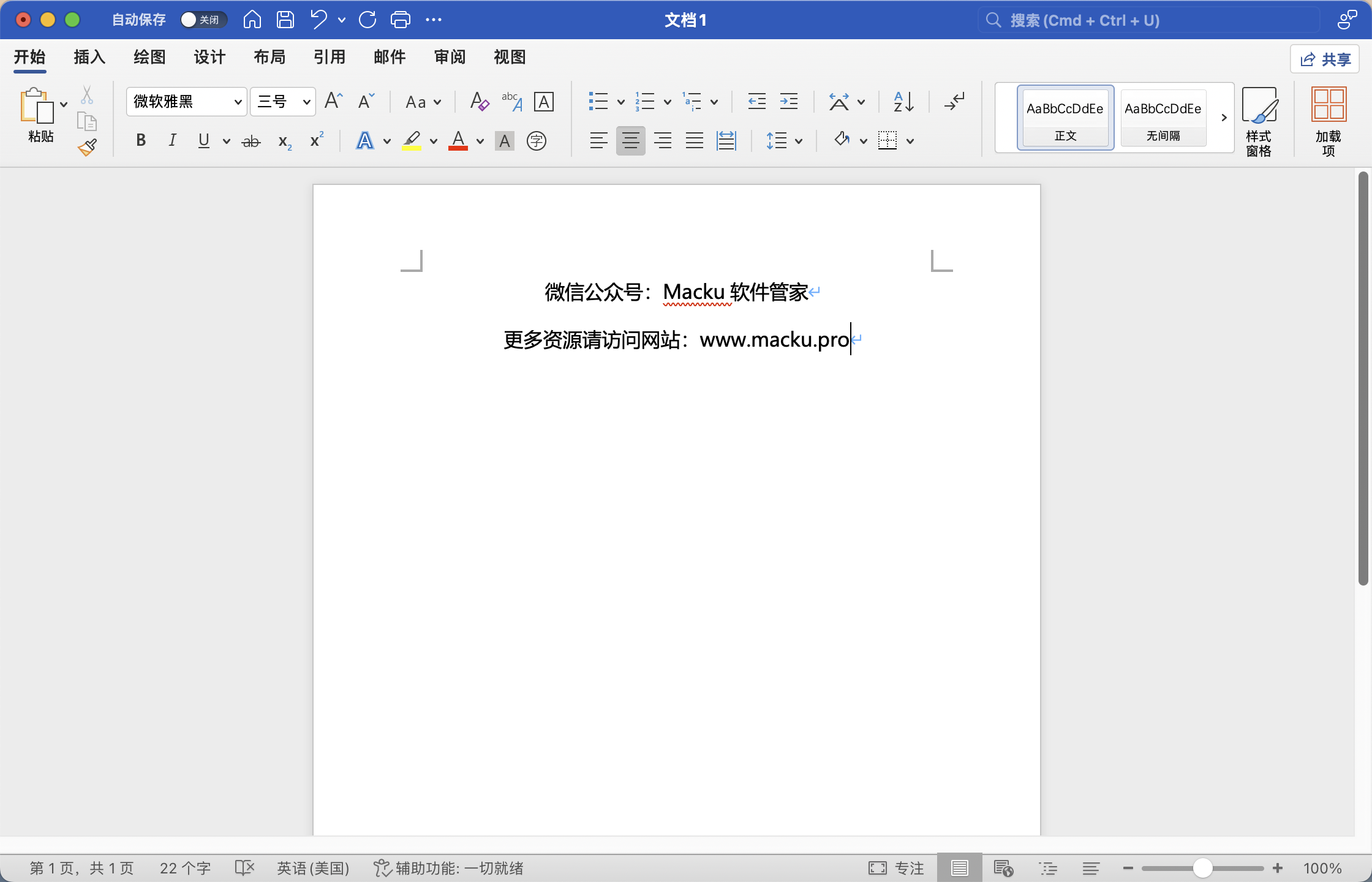The width and height of the screenshot is (1372, 882).
Task: Toggle underline formatting
Action: click(x=204, y=141)
